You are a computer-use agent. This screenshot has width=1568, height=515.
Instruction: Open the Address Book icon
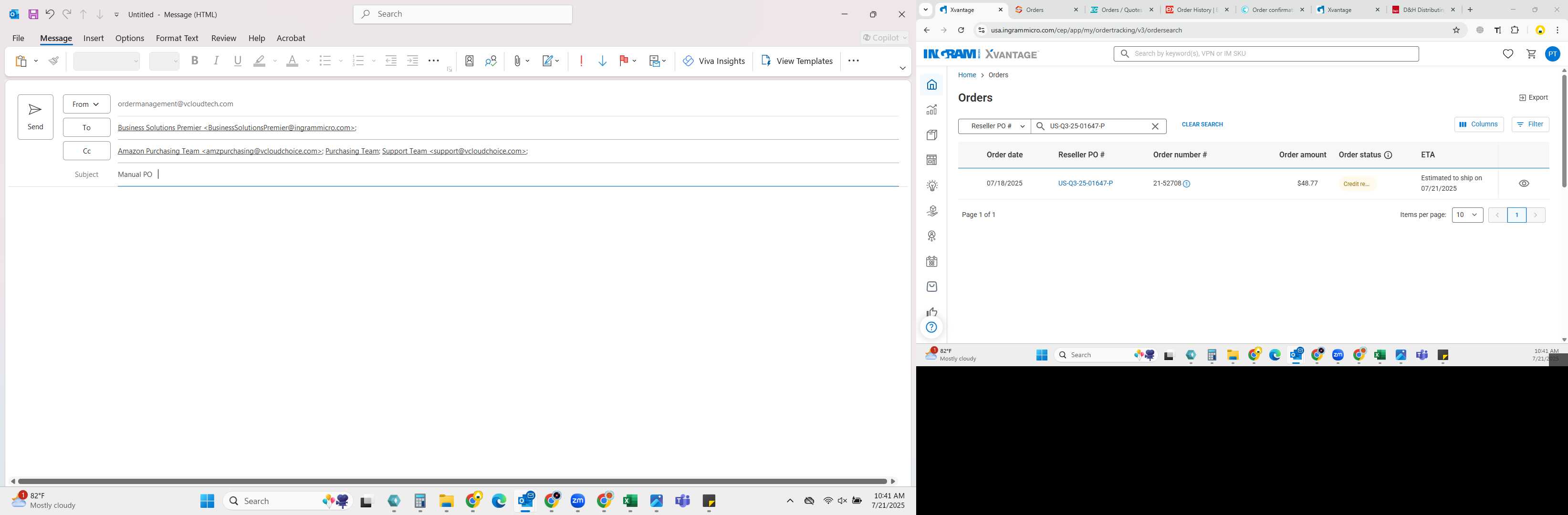coord(470,61)
